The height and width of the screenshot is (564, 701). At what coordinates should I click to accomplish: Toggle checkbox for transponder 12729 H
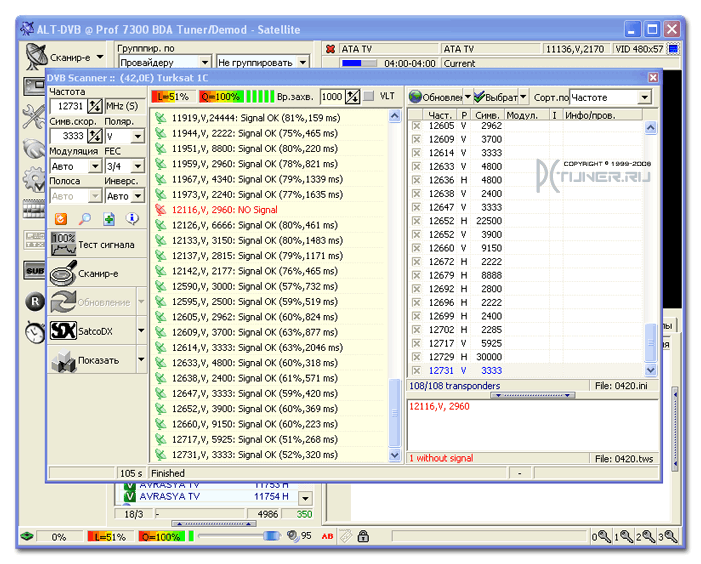[416, 357]
